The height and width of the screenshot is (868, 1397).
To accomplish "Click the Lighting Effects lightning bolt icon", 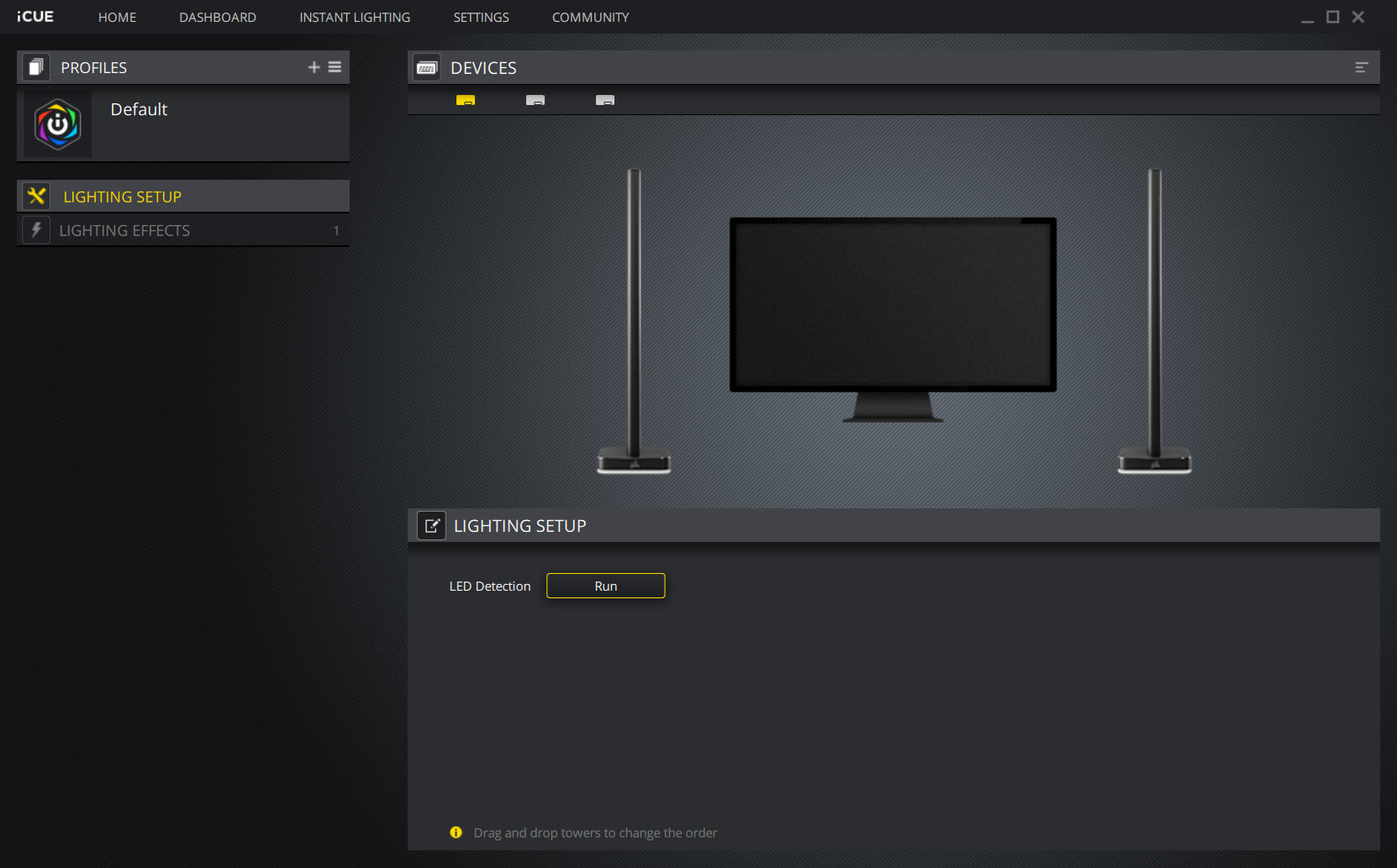I will point(36,229).
